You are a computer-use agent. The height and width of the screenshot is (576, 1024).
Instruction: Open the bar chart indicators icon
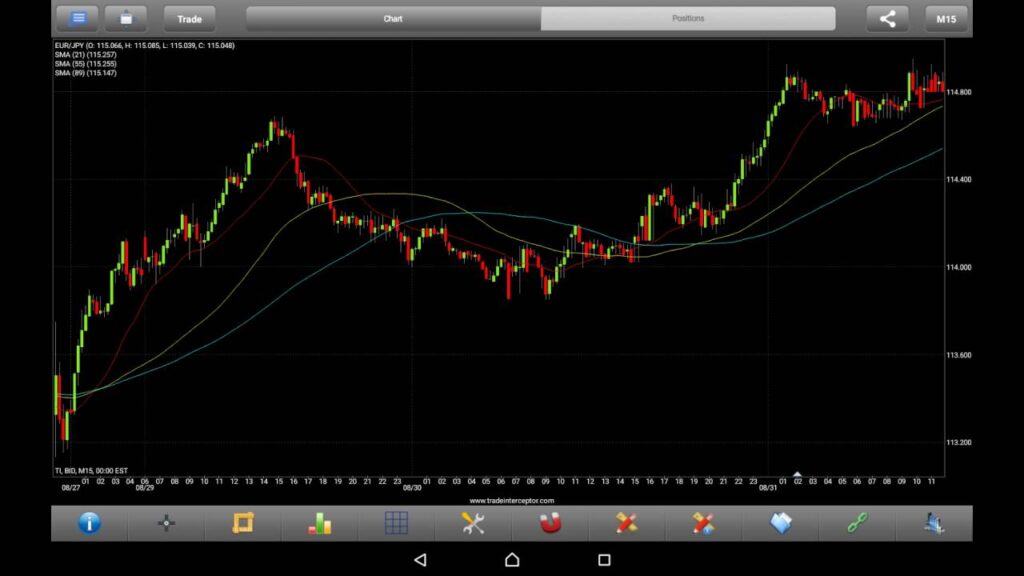tap(319, 523)
